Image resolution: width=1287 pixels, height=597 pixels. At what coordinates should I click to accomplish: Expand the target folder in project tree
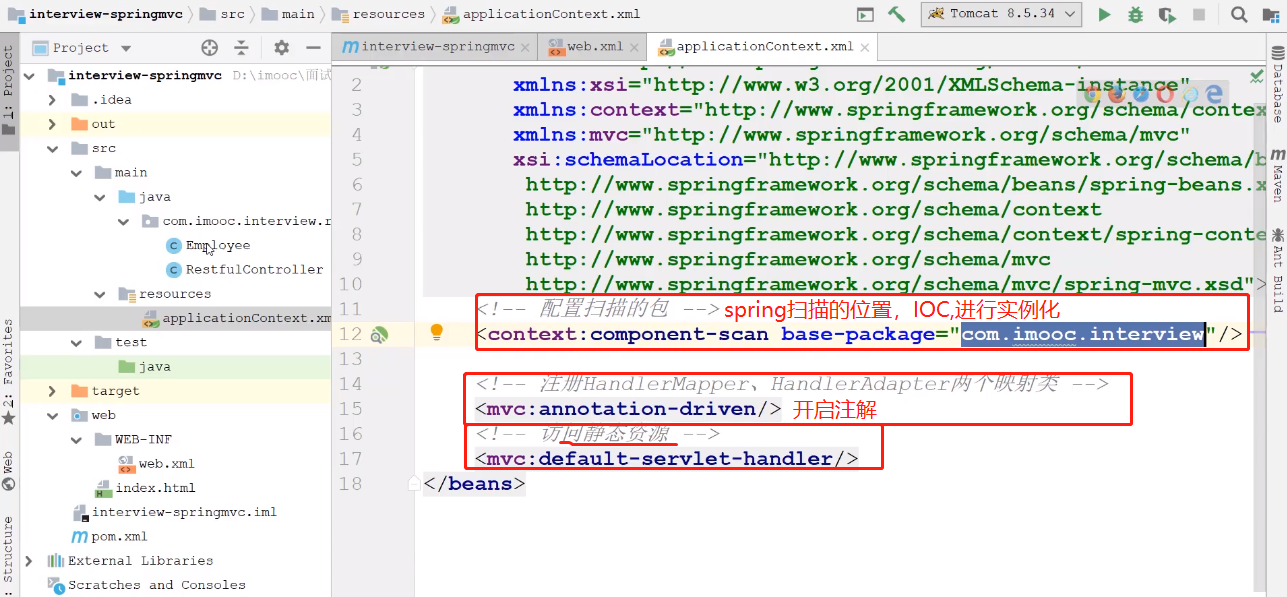[x=52, y=391]
